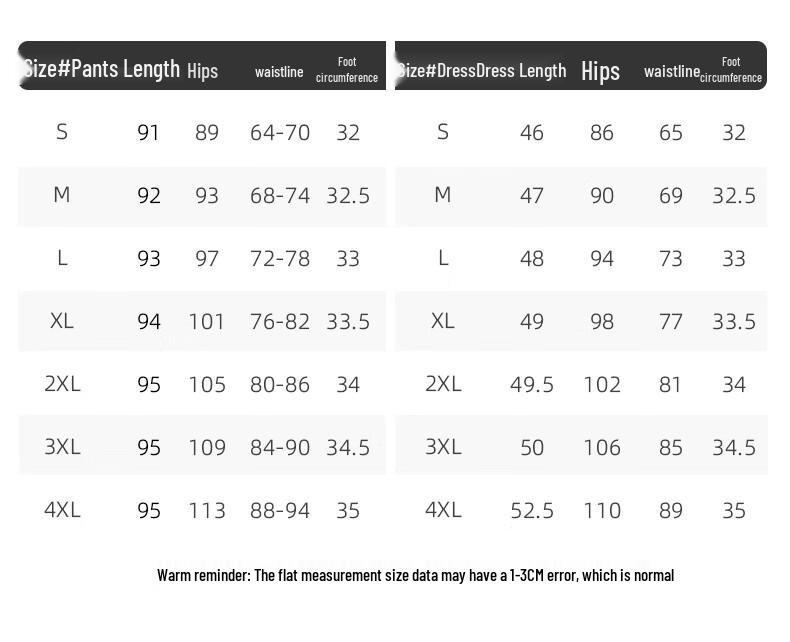Select the dress length value 52.5
The width and height of the screenshot is (790, 642).
point(532,510)
